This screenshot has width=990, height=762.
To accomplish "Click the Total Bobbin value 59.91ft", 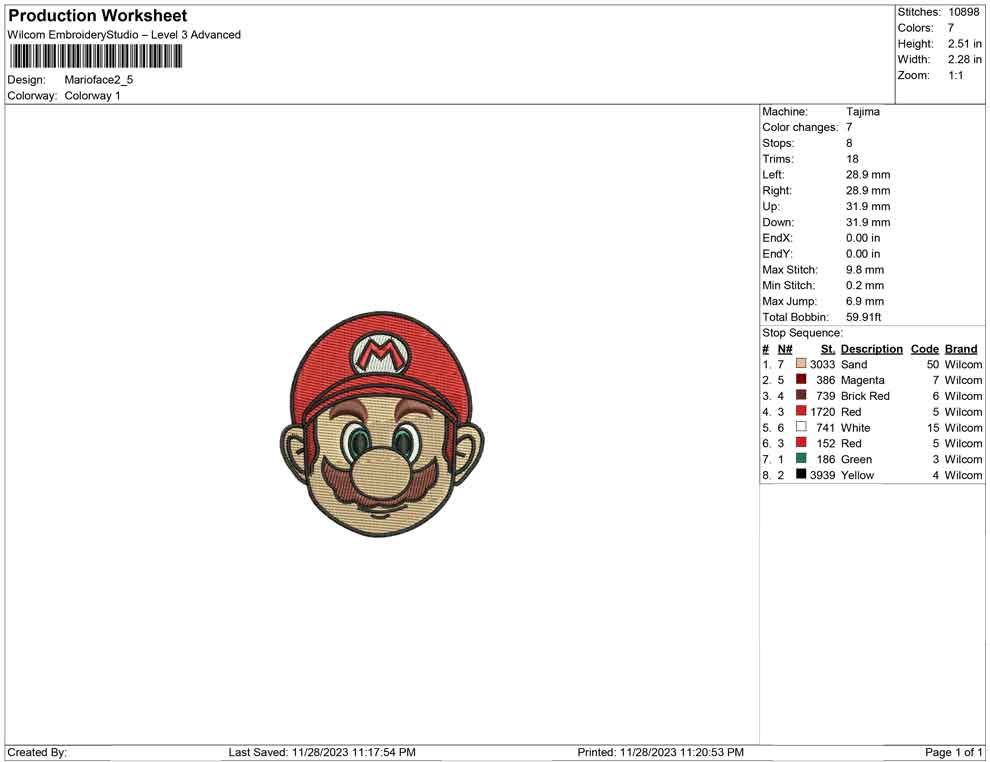I will click(x=863, y=317).
